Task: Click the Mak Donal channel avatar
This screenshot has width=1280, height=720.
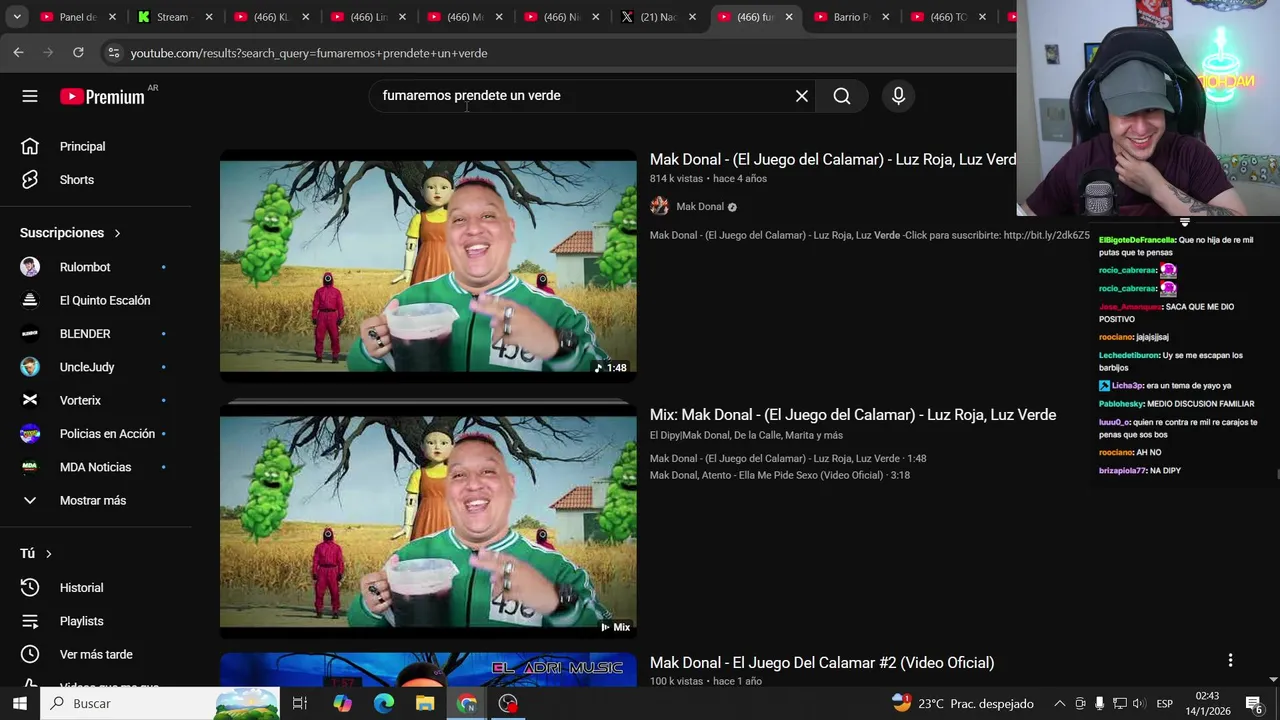Action: pos(659,206)
